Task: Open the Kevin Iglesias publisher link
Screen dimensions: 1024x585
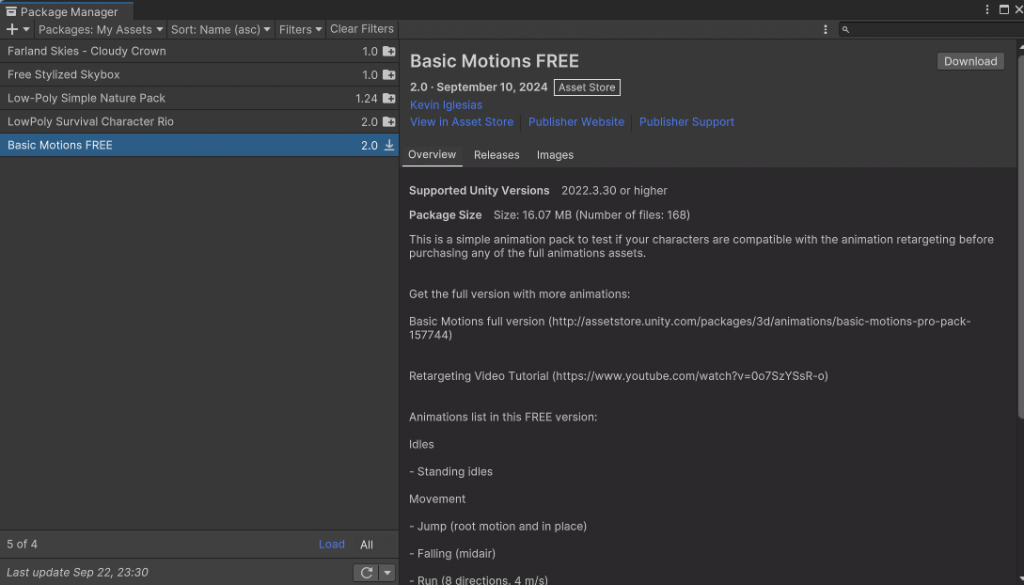Action: click(446, 104)
